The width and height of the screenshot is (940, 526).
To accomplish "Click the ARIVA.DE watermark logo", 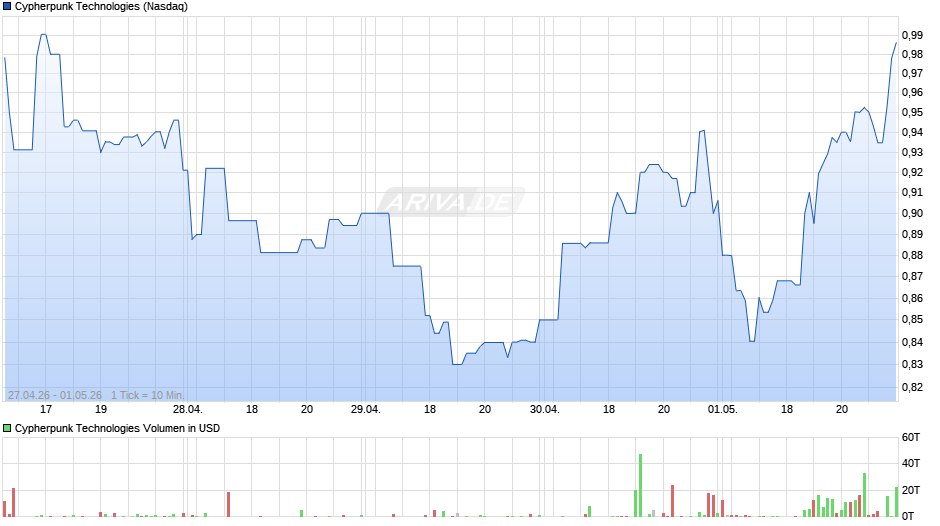I will click(451, 202).
